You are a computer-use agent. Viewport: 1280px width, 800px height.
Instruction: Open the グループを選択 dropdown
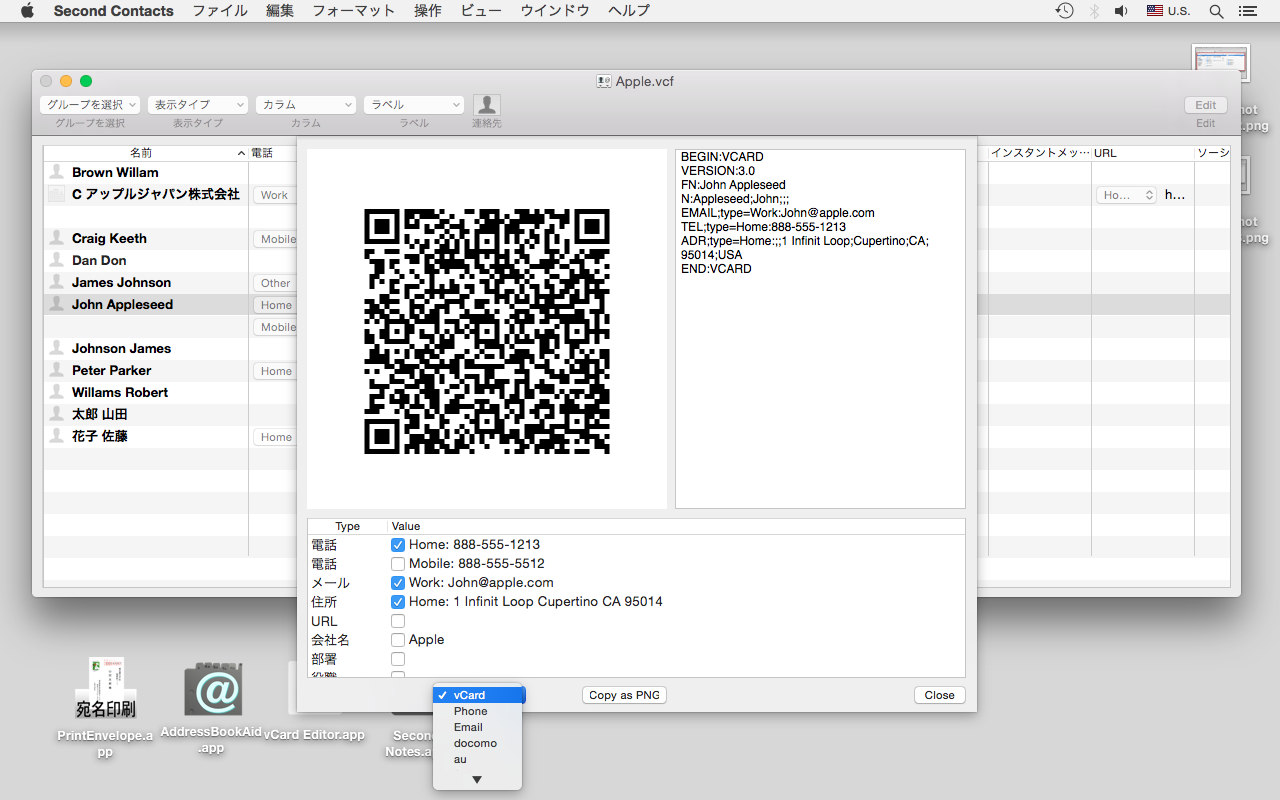coord(90,105)
